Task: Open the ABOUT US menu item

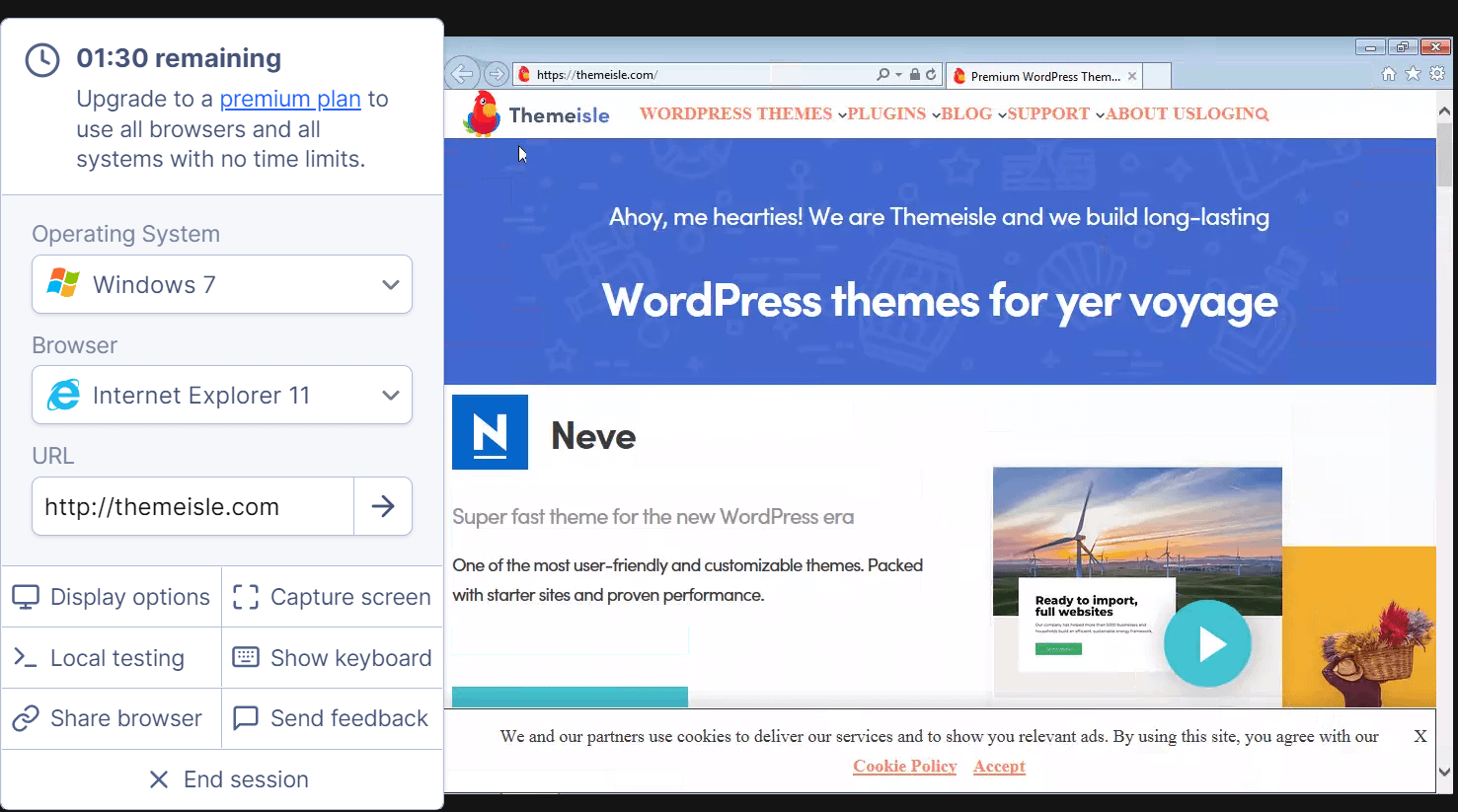Action: tap(1149, 113)
